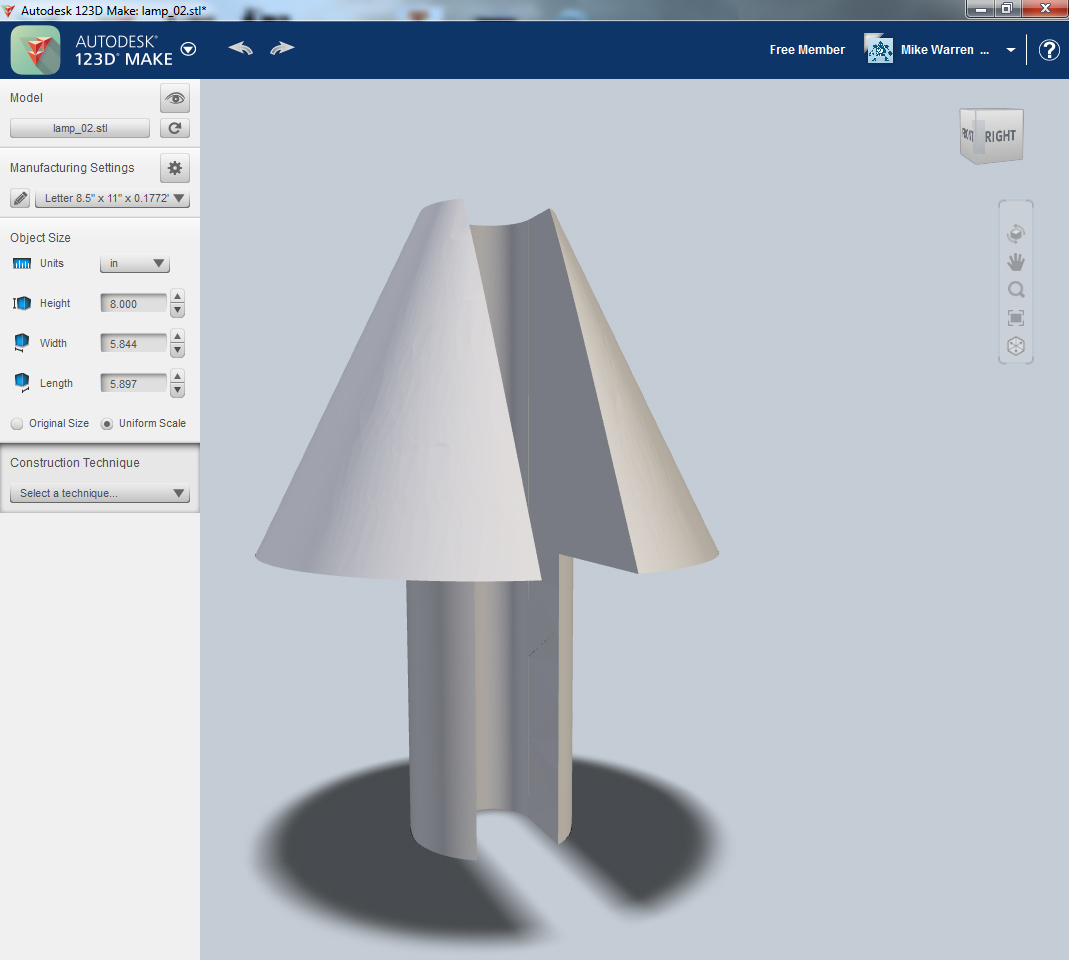
Task: Increase Height using the up stepper arrow
Action: (177, 297)
